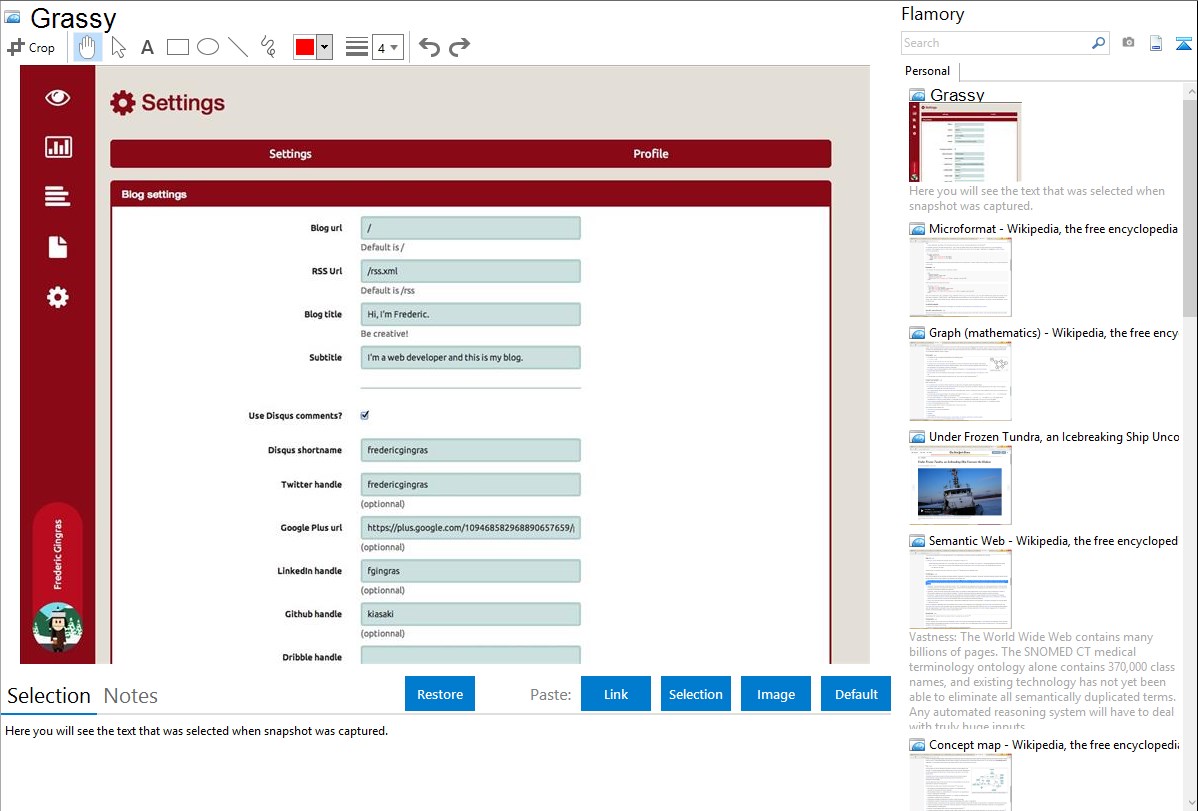Select the freehand squiggle tool
The height and width of the screenshot is (811, 1198).
268,47
